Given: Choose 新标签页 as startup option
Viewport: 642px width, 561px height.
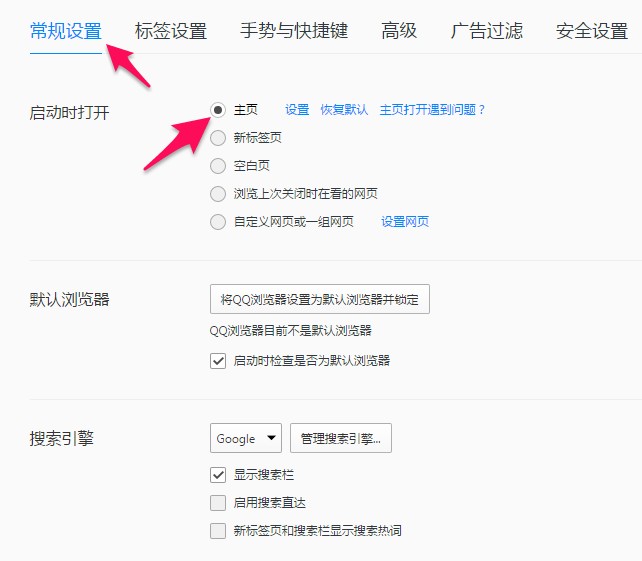Looking at the screenshot, I should coord(218,138).
